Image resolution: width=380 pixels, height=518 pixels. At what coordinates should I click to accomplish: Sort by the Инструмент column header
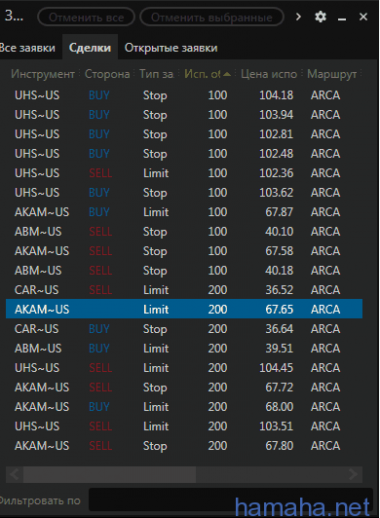click(43, 74)
